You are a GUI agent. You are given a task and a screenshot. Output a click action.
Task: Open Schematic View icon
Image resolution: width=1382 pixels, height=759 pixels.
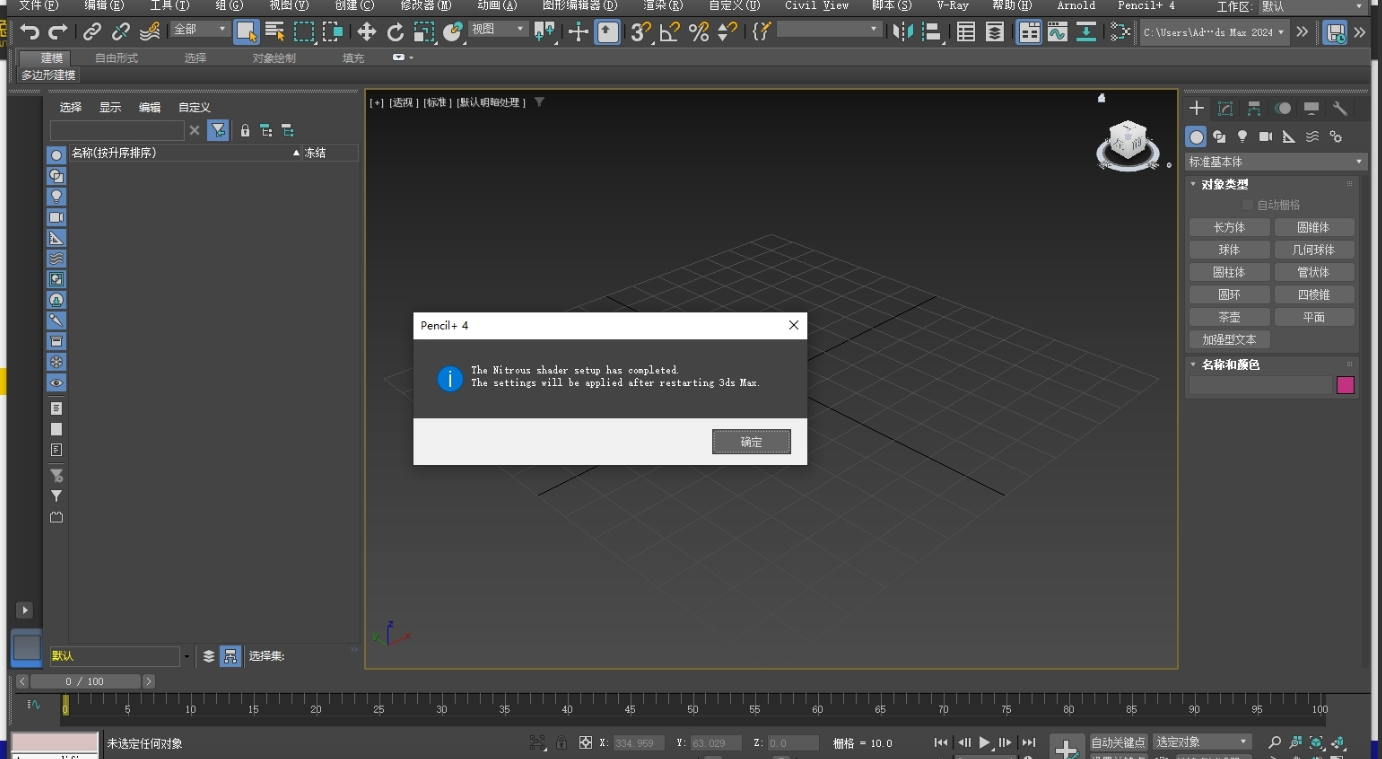(1087, 32)
